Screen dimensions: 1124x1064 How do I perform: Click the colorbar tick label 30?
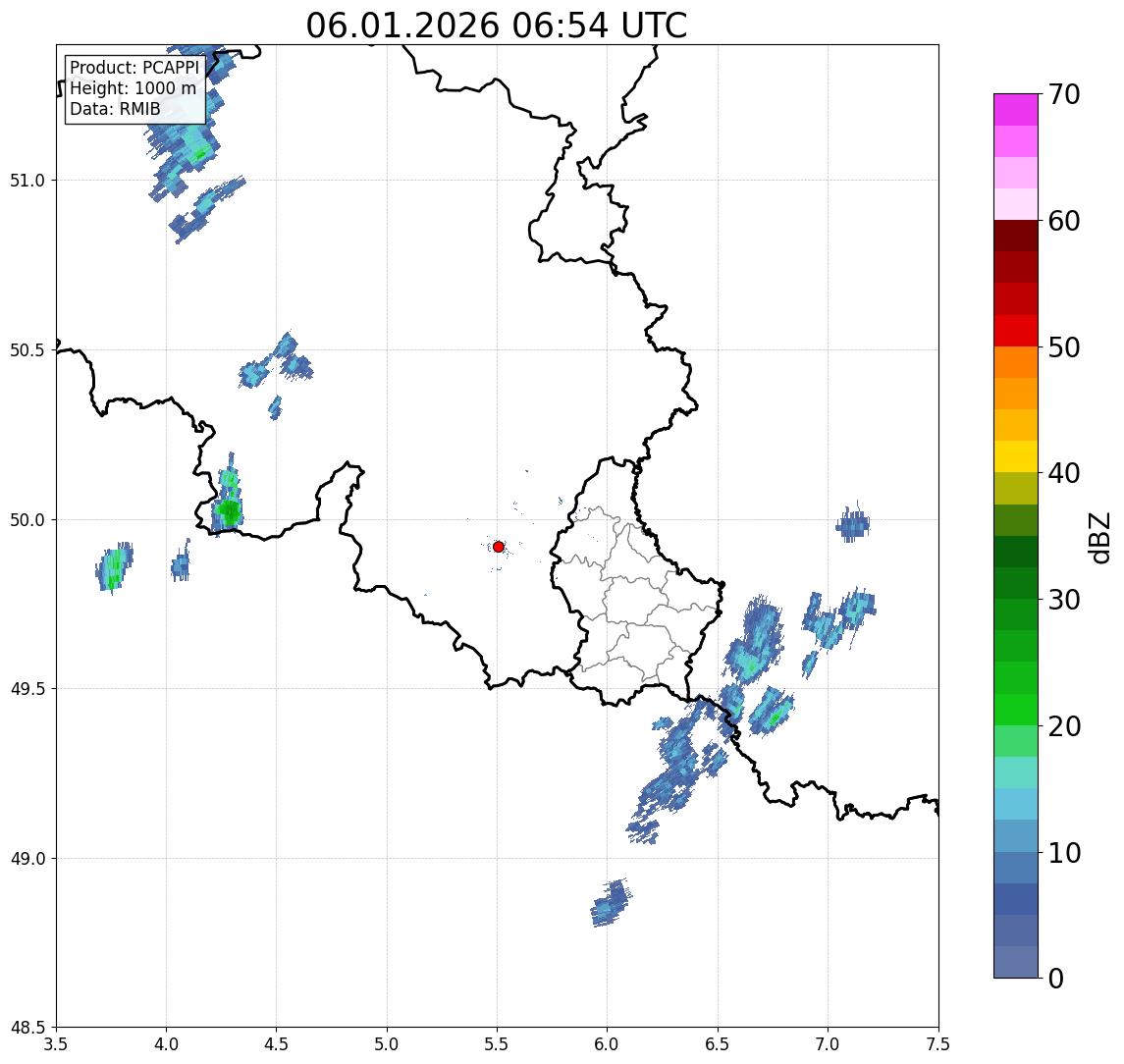point(1064,600)
